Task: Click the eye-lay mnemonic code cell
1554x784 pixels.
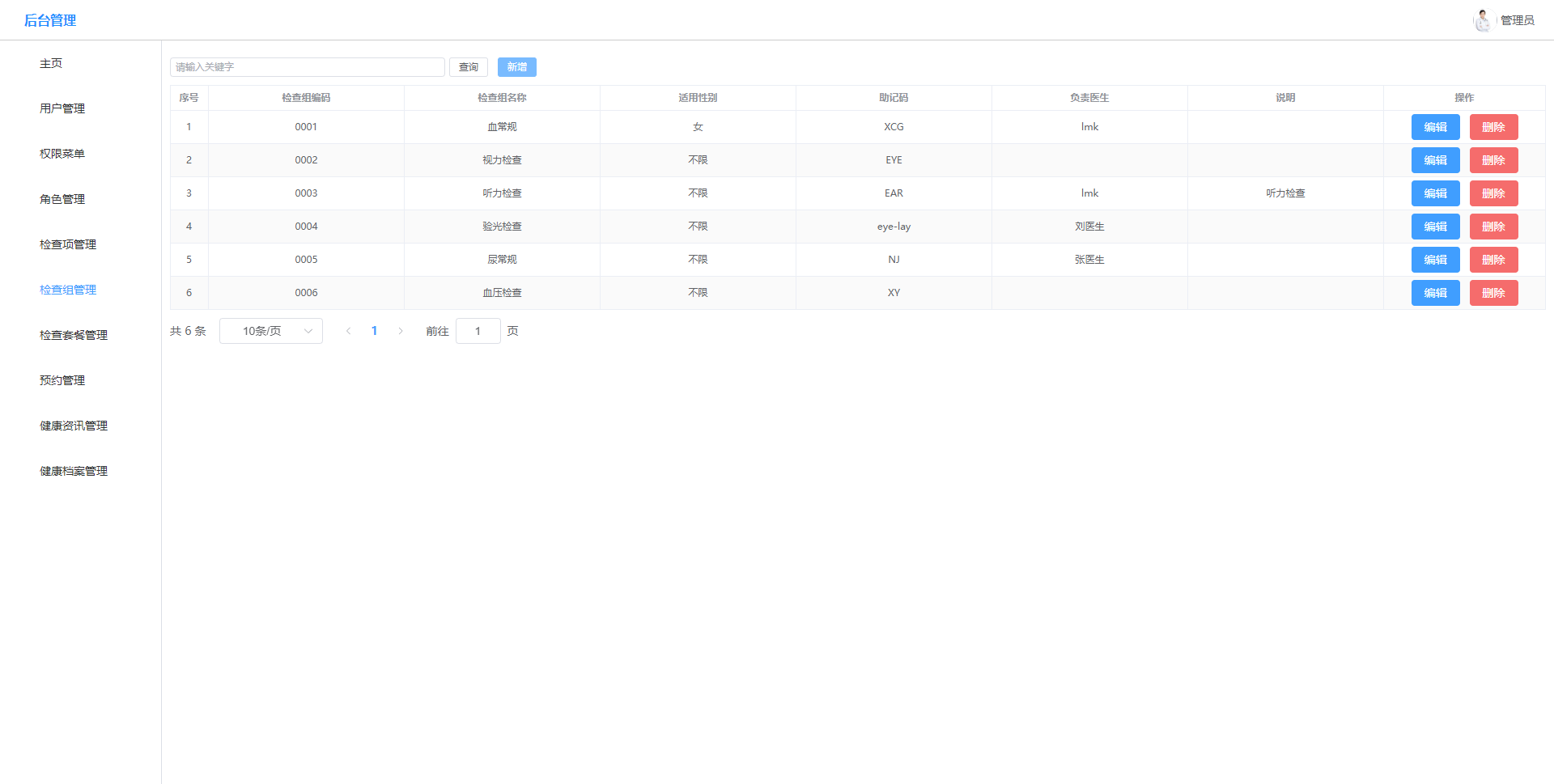Action: 894,227
